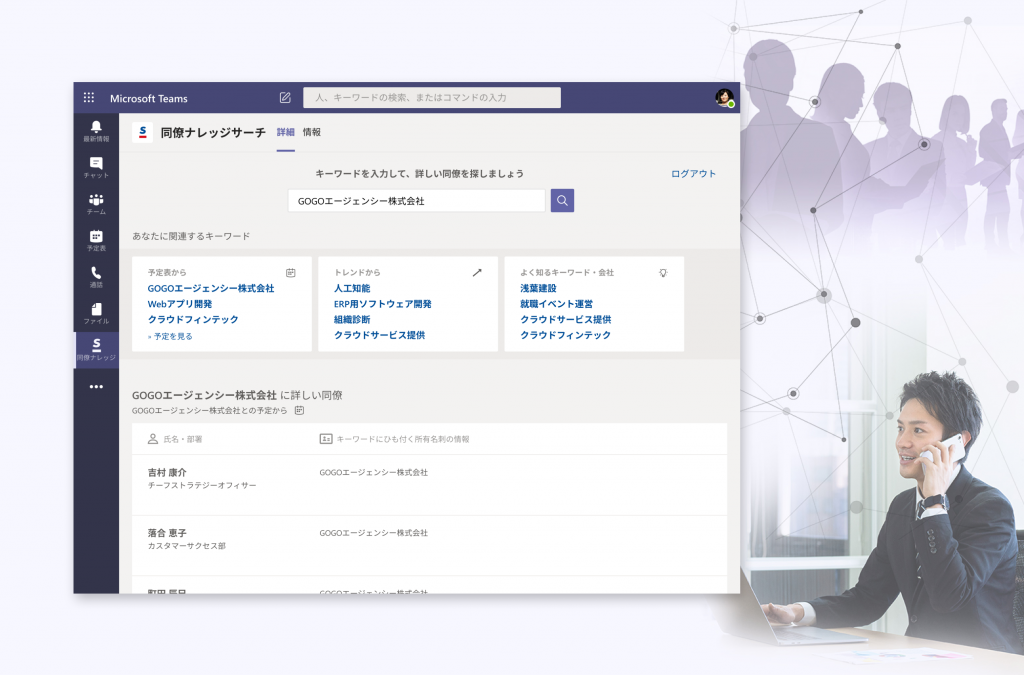Click チーフストラテジーオフィサー title text
Viewport: 1024px width, 675px height.
pyautogui.click(x=202, y=486)
